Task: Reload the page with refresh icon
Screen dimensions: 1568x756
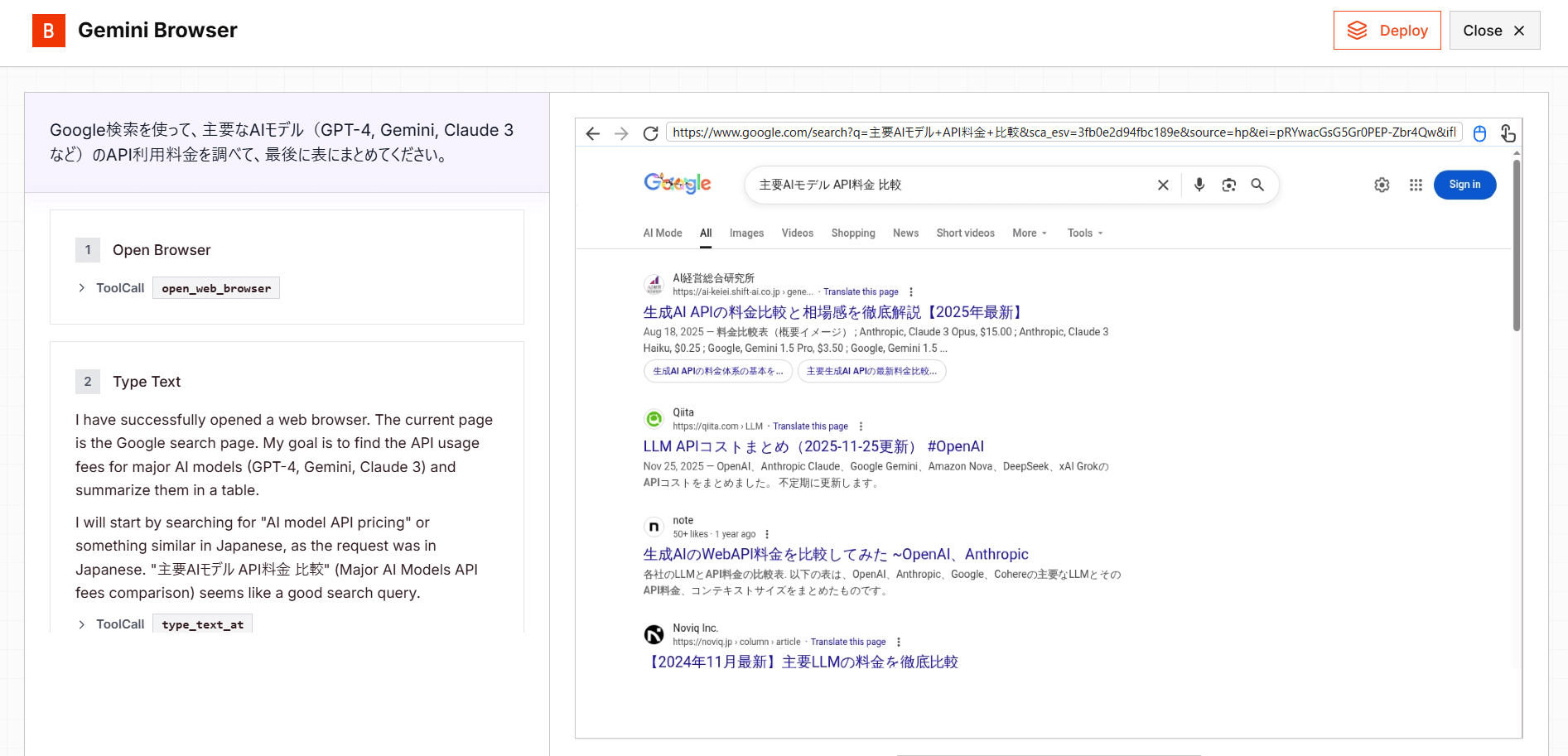Action: point(651,133)
